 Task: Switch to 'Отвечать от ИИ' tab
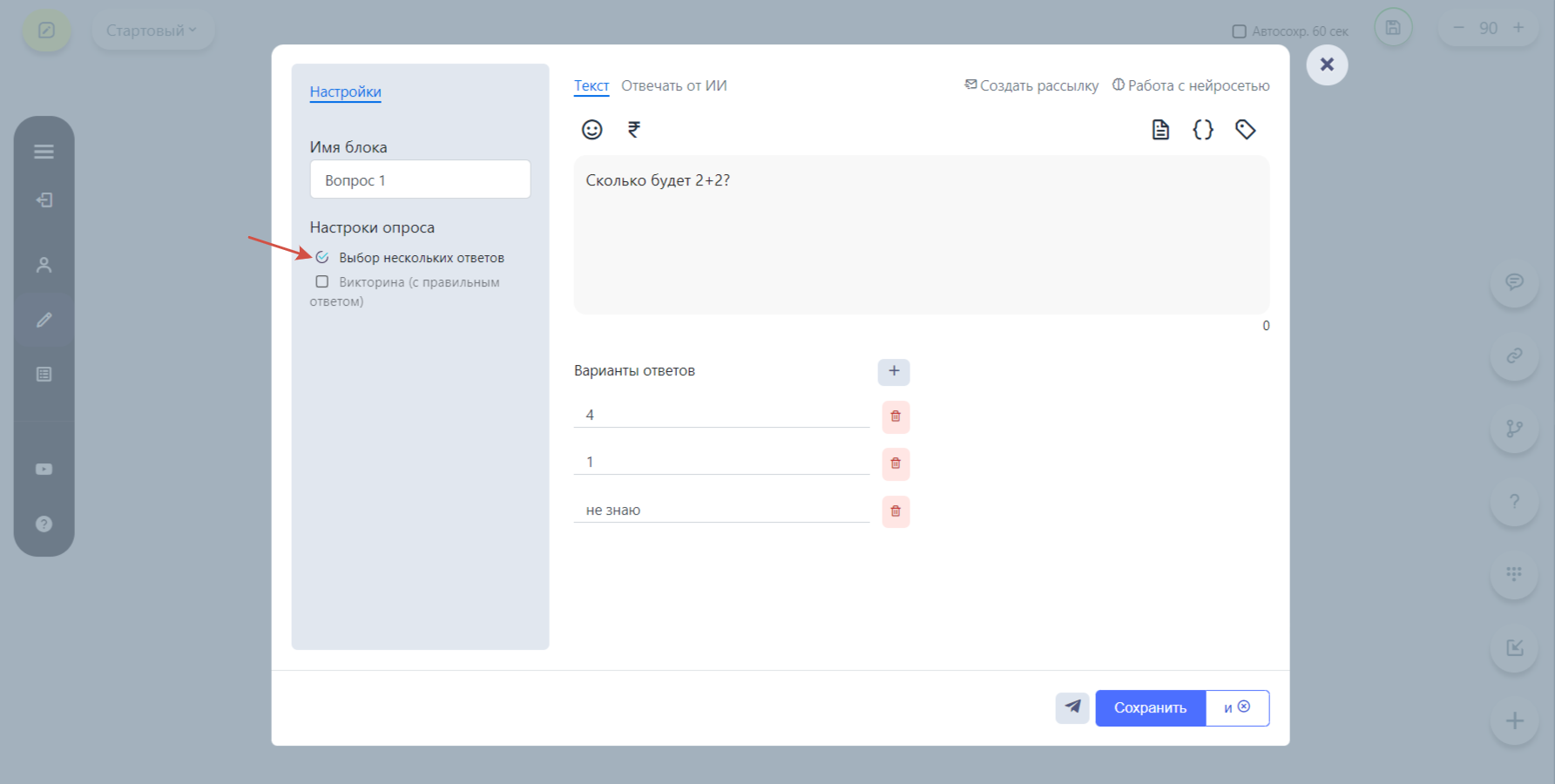point(673,85)
